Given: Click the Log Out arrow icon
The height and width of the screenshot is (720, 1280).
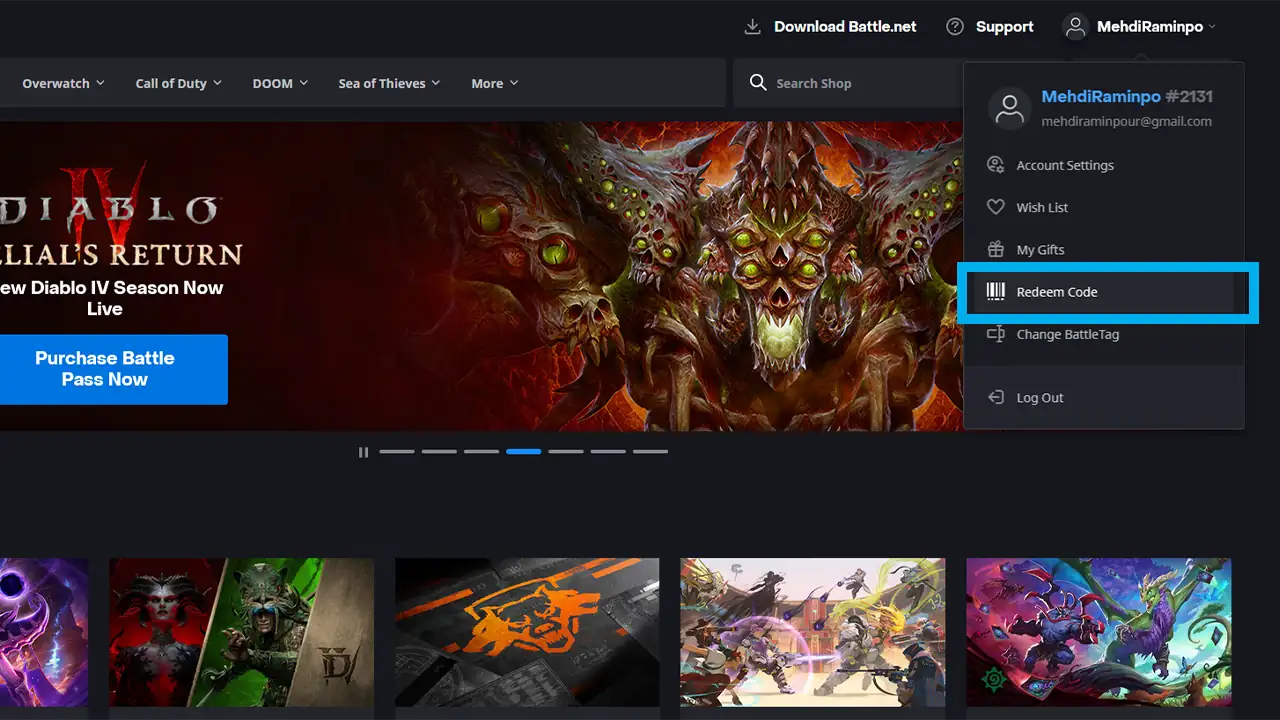Looking at the screenshot, I should [x=995, y=397].
